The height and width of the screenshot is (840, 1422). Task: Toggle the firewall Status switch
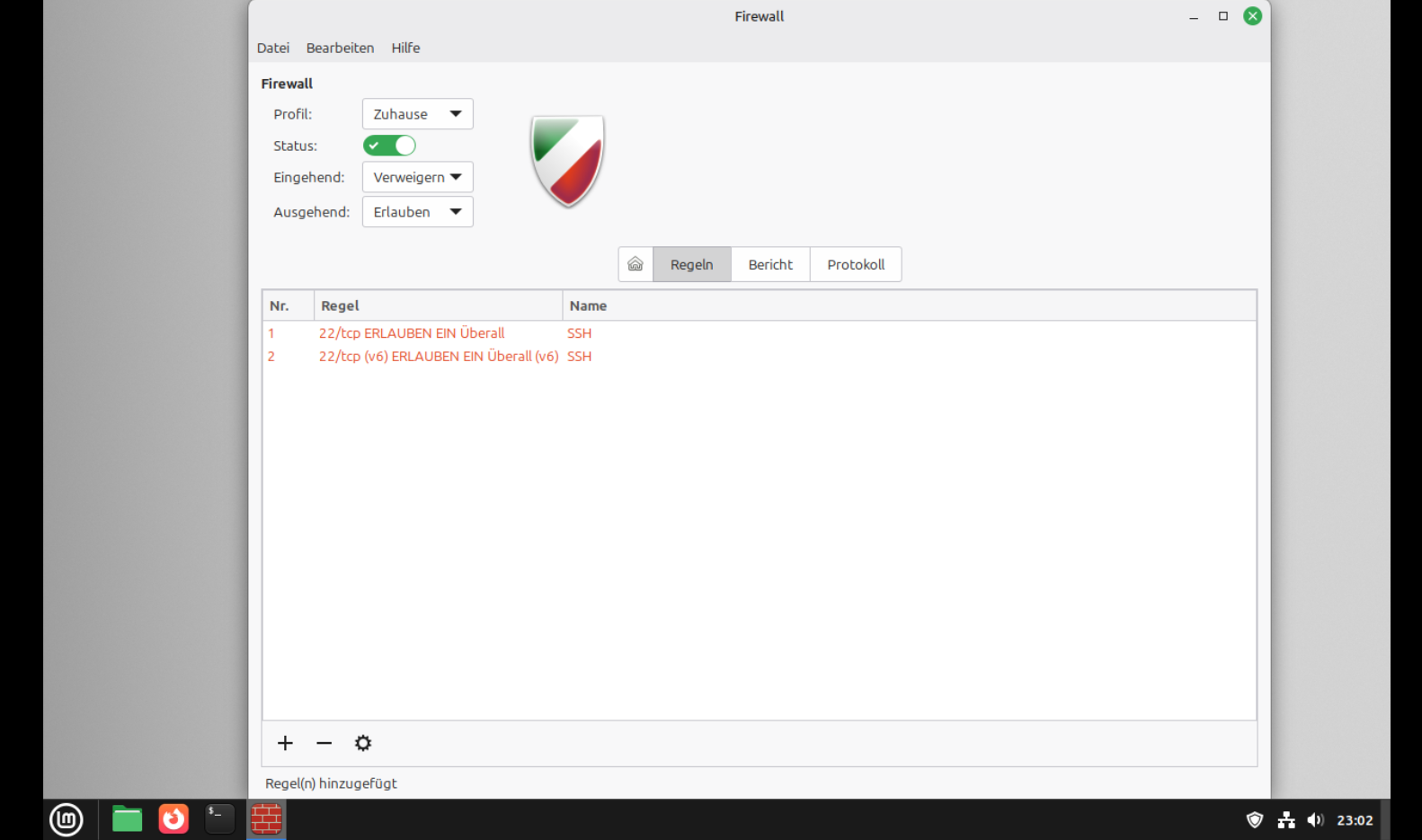click(389, 146)
